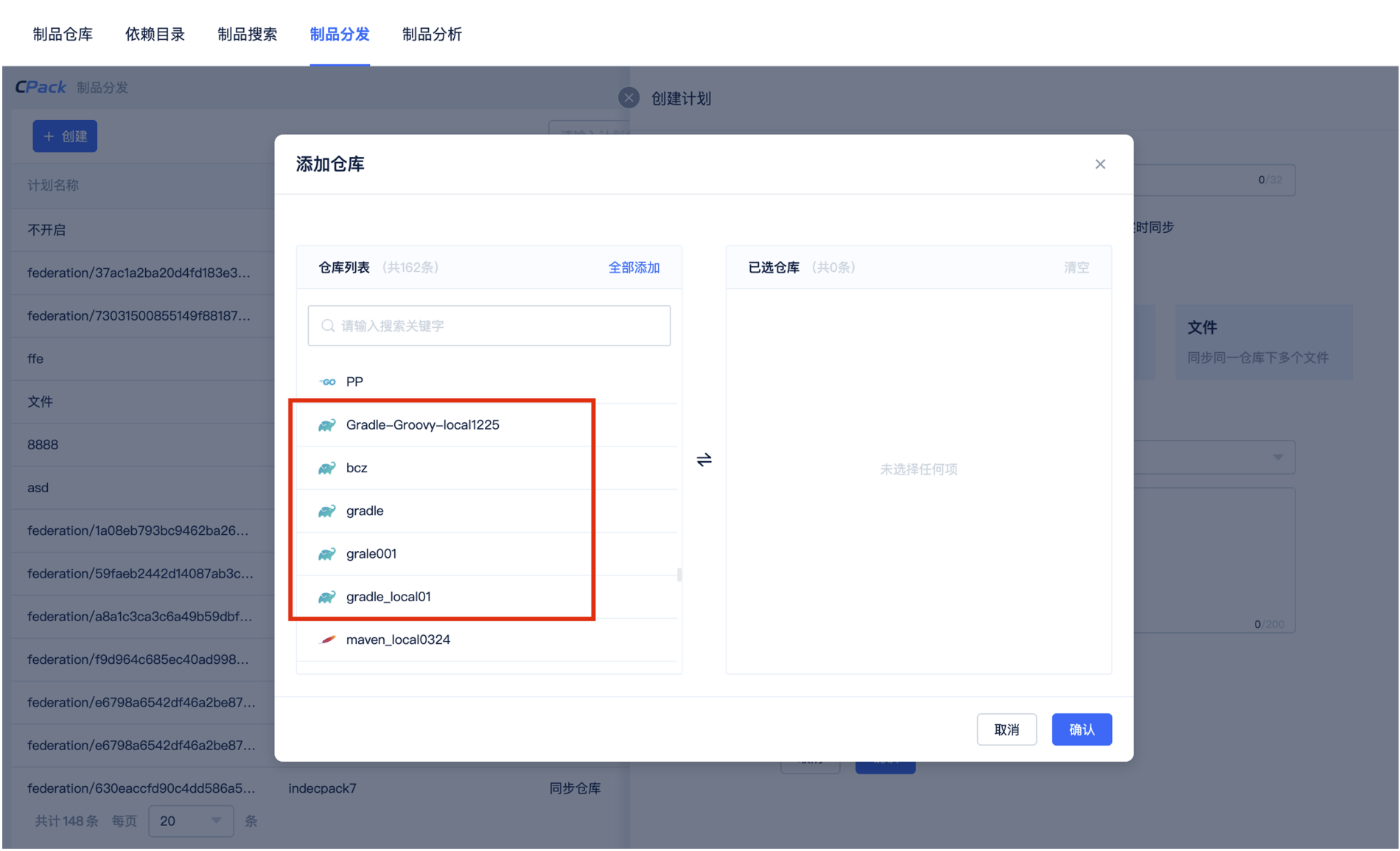
Task: Select the gradle_local01 repository
Action: 487,597
